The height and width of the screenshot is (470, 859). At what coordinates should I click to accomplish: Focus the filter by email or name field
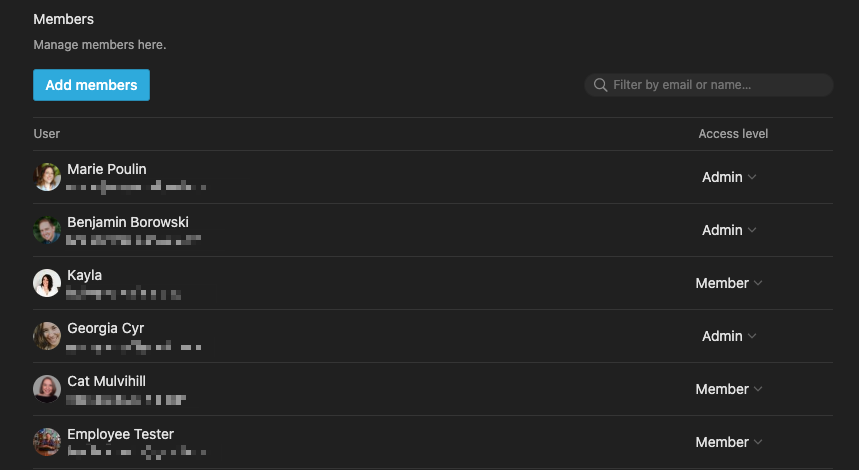pos(718,85)
